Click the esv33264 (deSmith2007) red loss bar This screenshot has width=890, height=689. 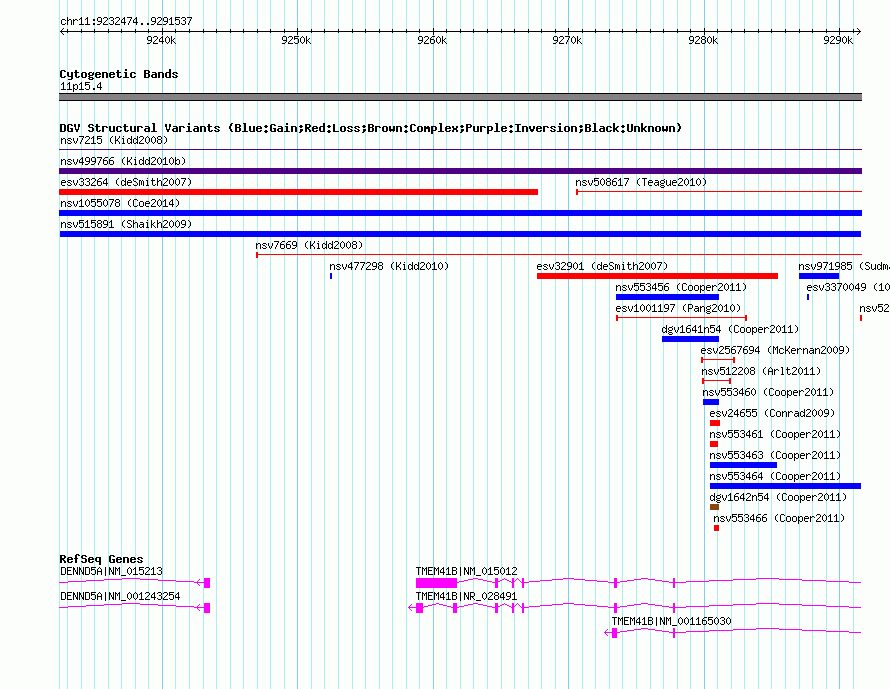coord(299,192)
